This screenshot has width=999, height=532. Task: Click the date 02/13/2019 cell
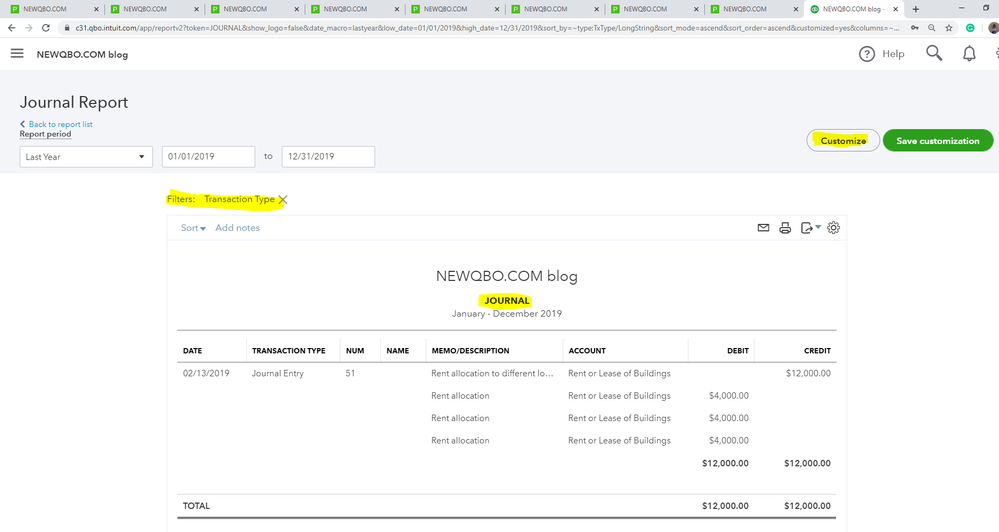(x=206, y=373)
